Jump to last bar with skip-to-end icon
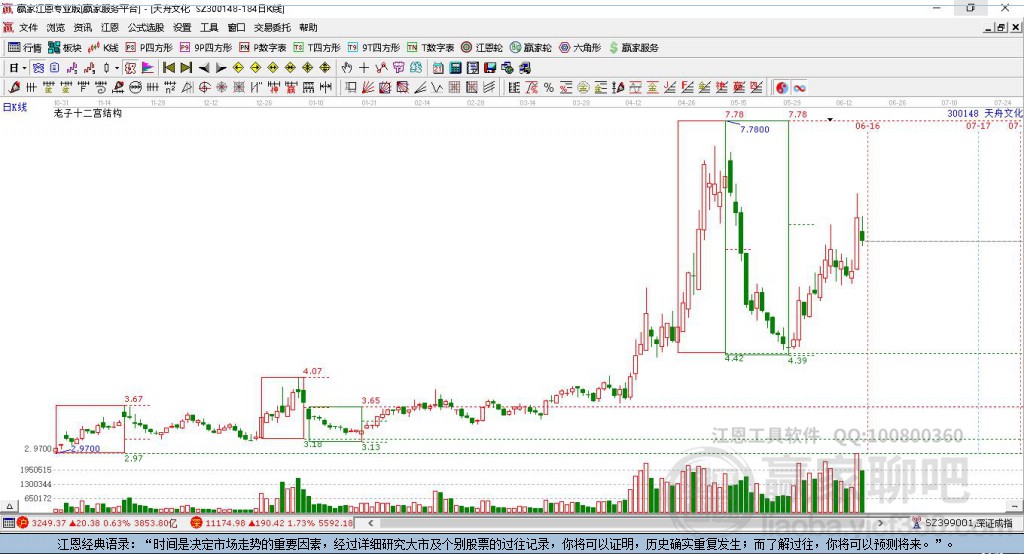 (x=186, y=68)
